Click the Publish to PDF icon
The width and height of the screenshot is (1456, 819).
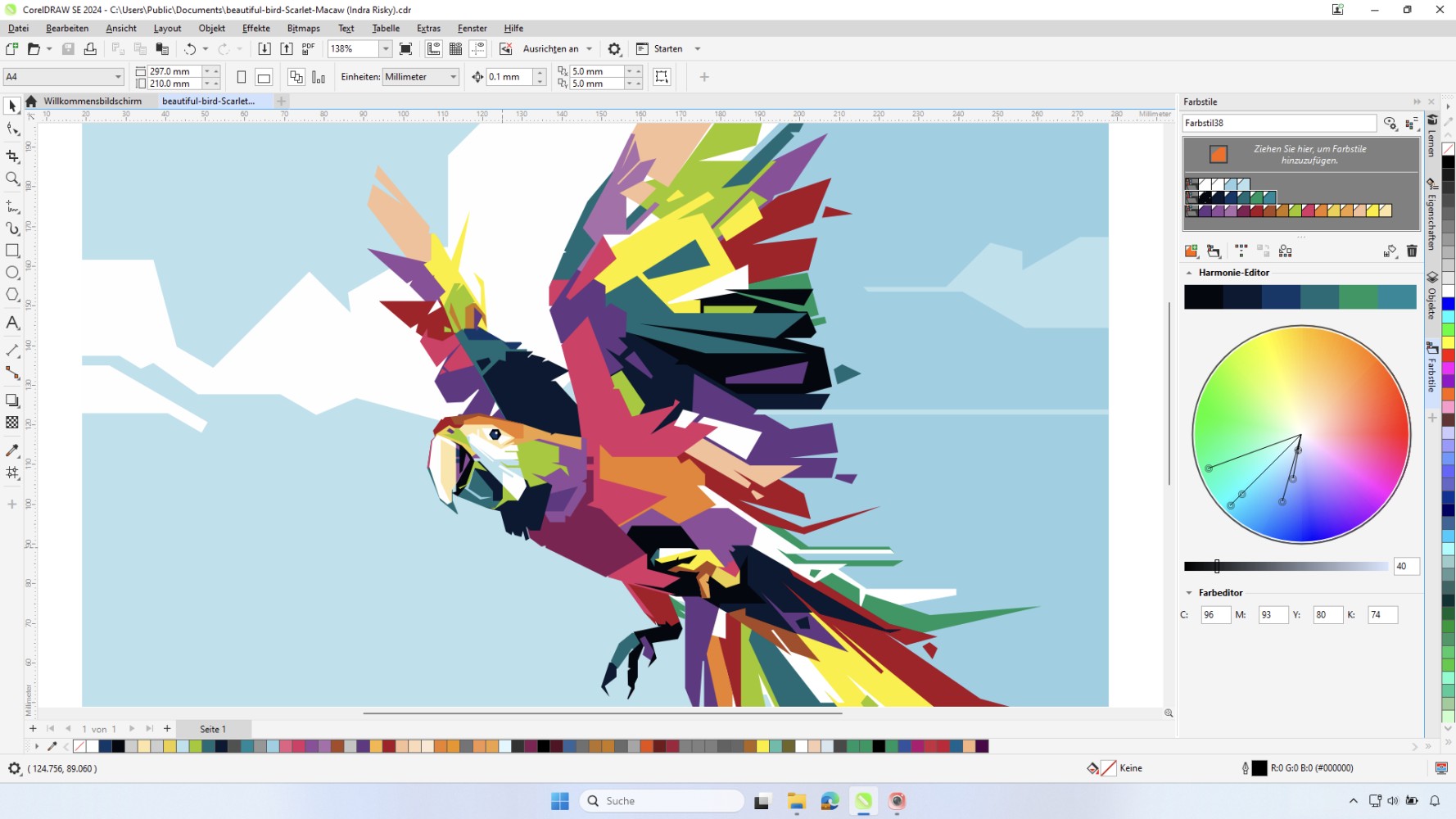308,48
